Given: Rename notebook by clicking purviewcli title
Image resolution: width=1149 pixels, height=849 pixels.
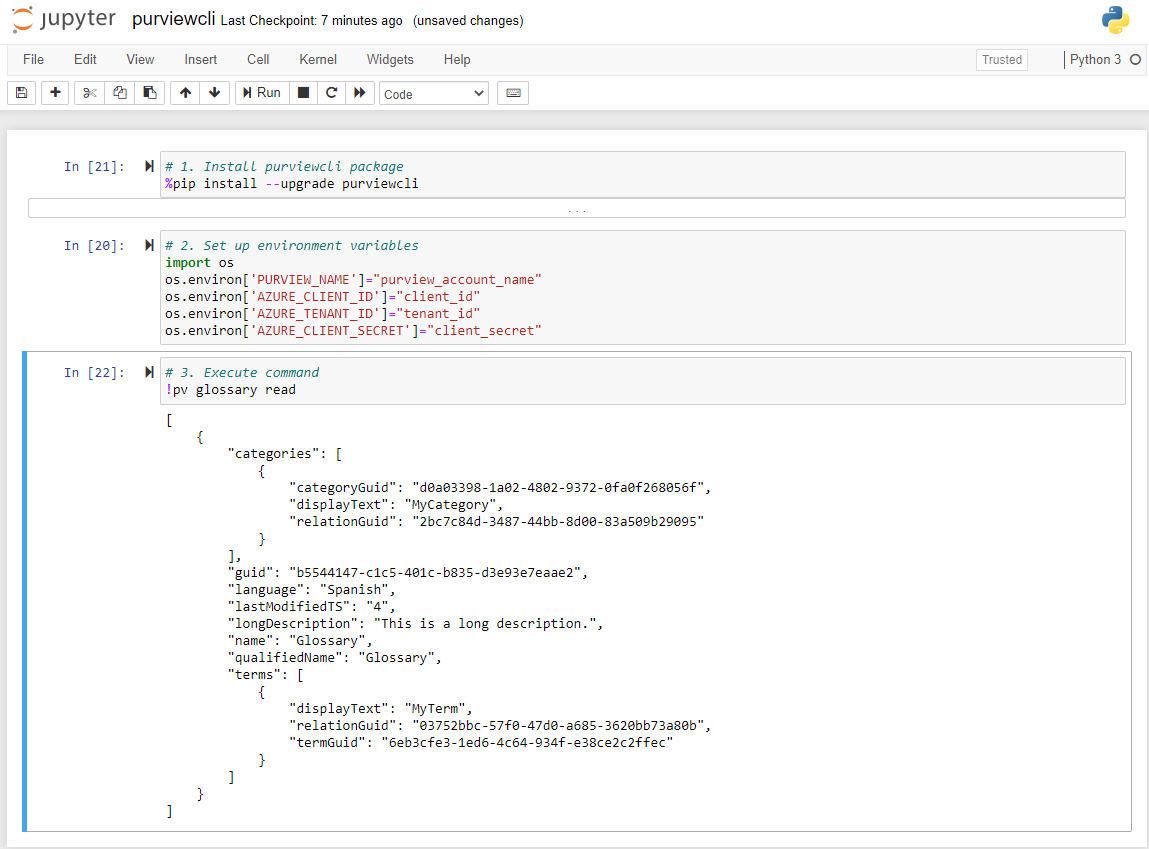Looking at the screenshot, I should (174, 19).
